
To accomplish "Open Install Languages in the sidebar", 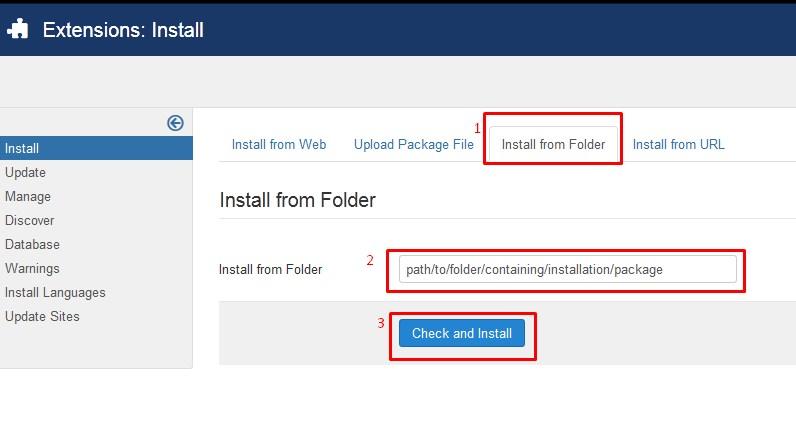I will 55,292.
